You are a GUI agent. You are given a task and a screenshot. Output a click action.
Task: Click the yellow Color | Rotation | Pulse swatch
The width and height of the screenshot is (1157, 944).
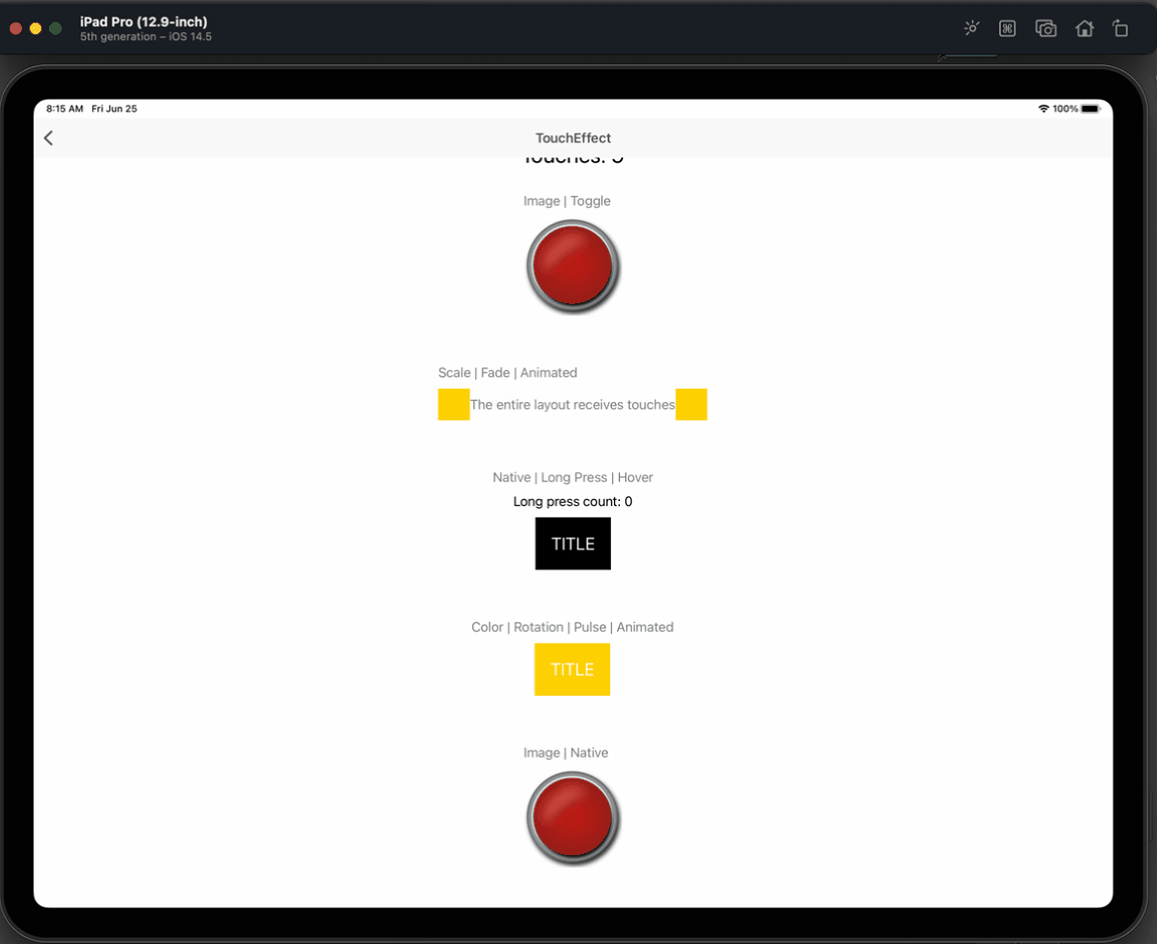click(x=572, y=669)
